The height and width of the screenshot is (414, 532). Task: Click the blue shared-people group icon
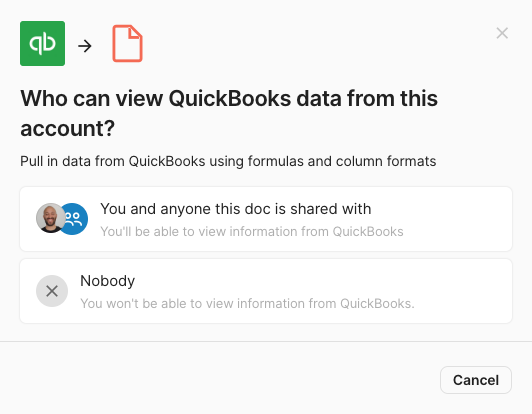pyautogui.click(x=75, y=219)
